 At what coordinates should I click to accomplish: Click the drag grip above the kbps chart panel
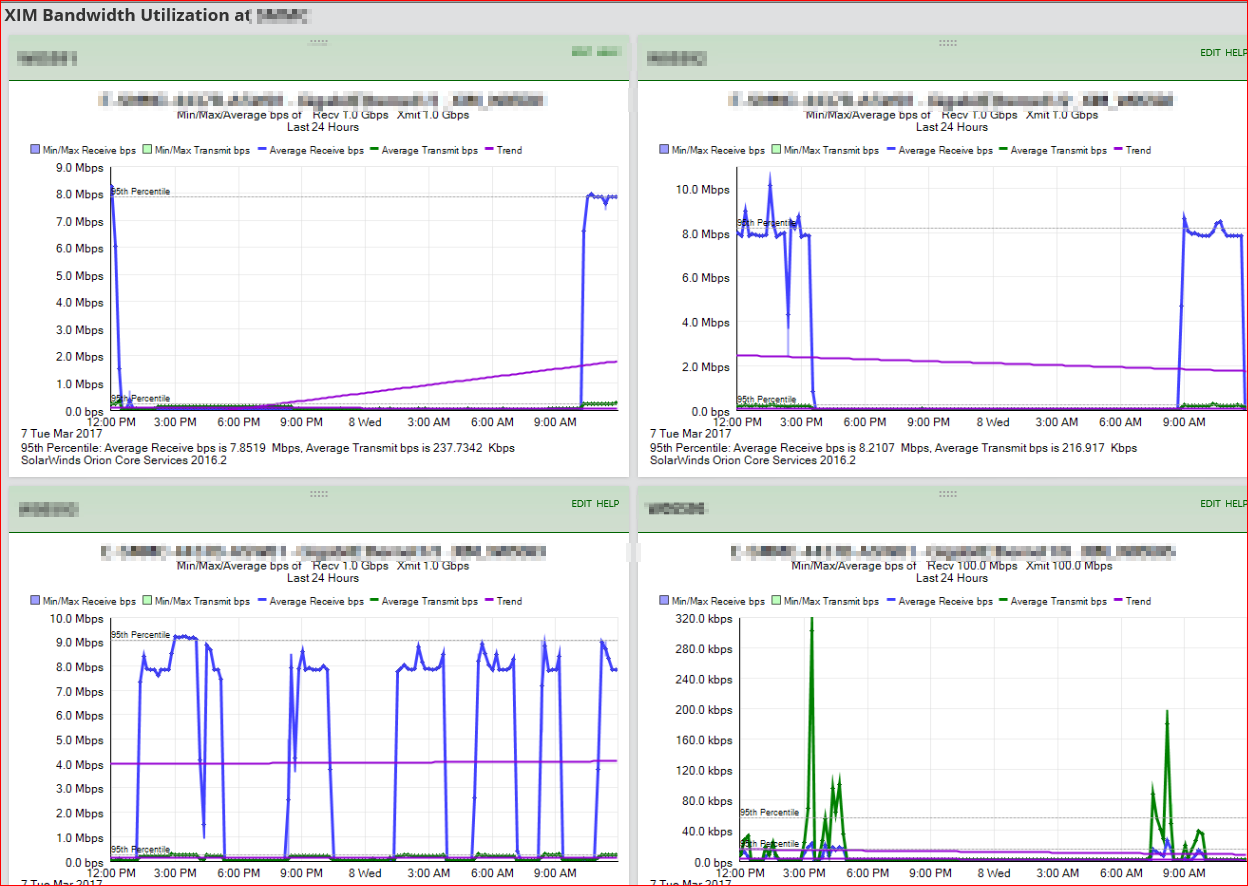point(947,493)
